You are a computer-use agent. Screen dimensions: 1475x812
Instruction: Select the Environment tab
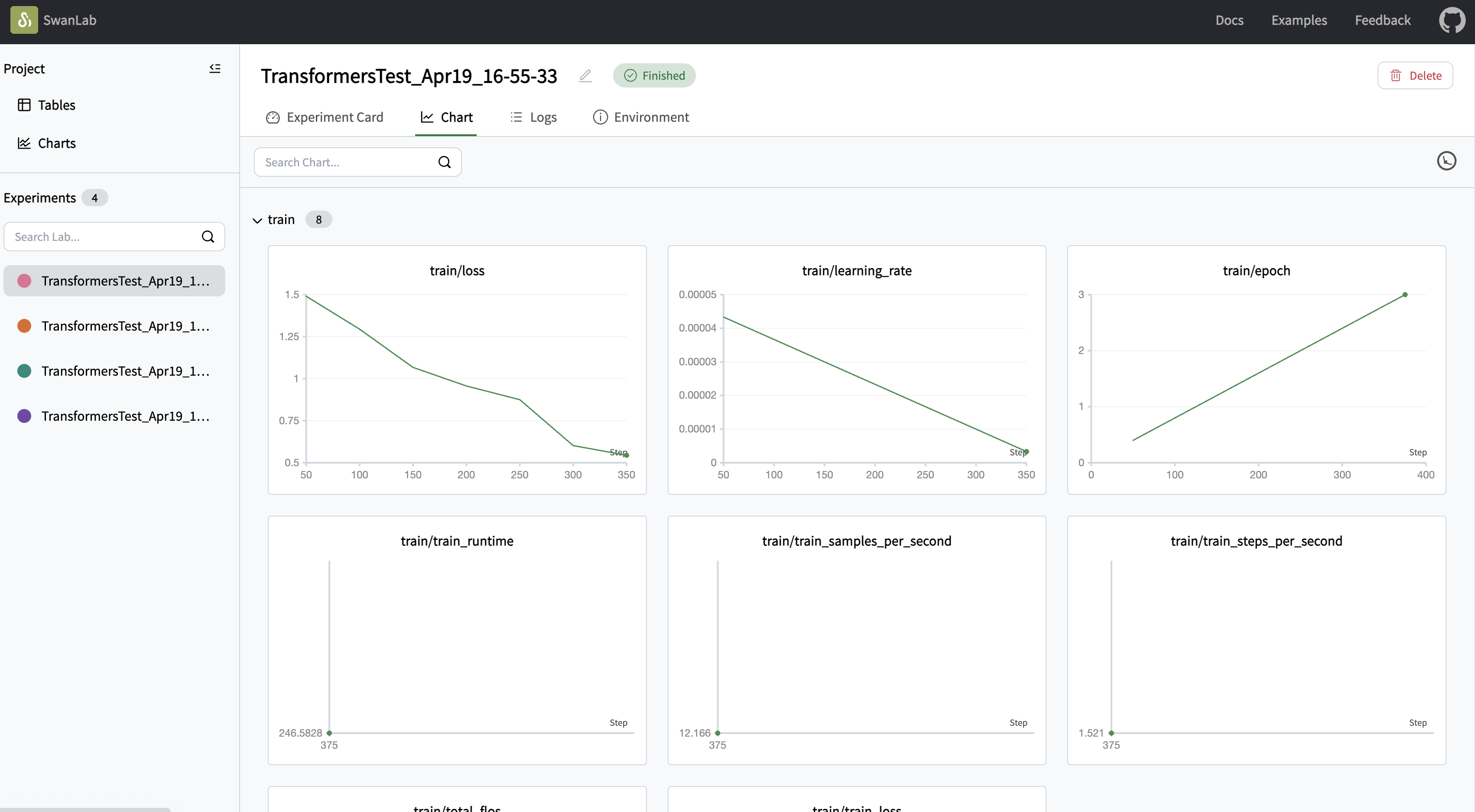coord(651,117)
